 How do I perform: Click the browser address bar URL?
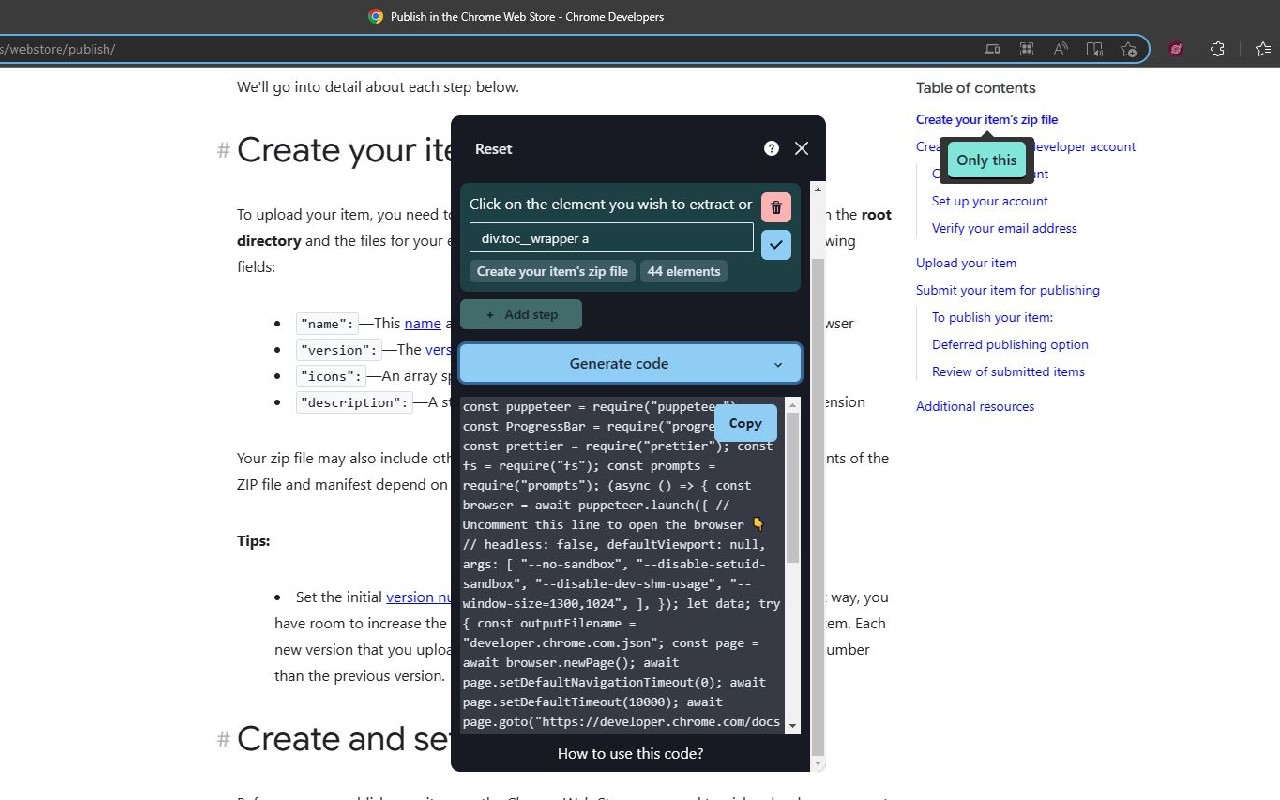tap(58, 49)
